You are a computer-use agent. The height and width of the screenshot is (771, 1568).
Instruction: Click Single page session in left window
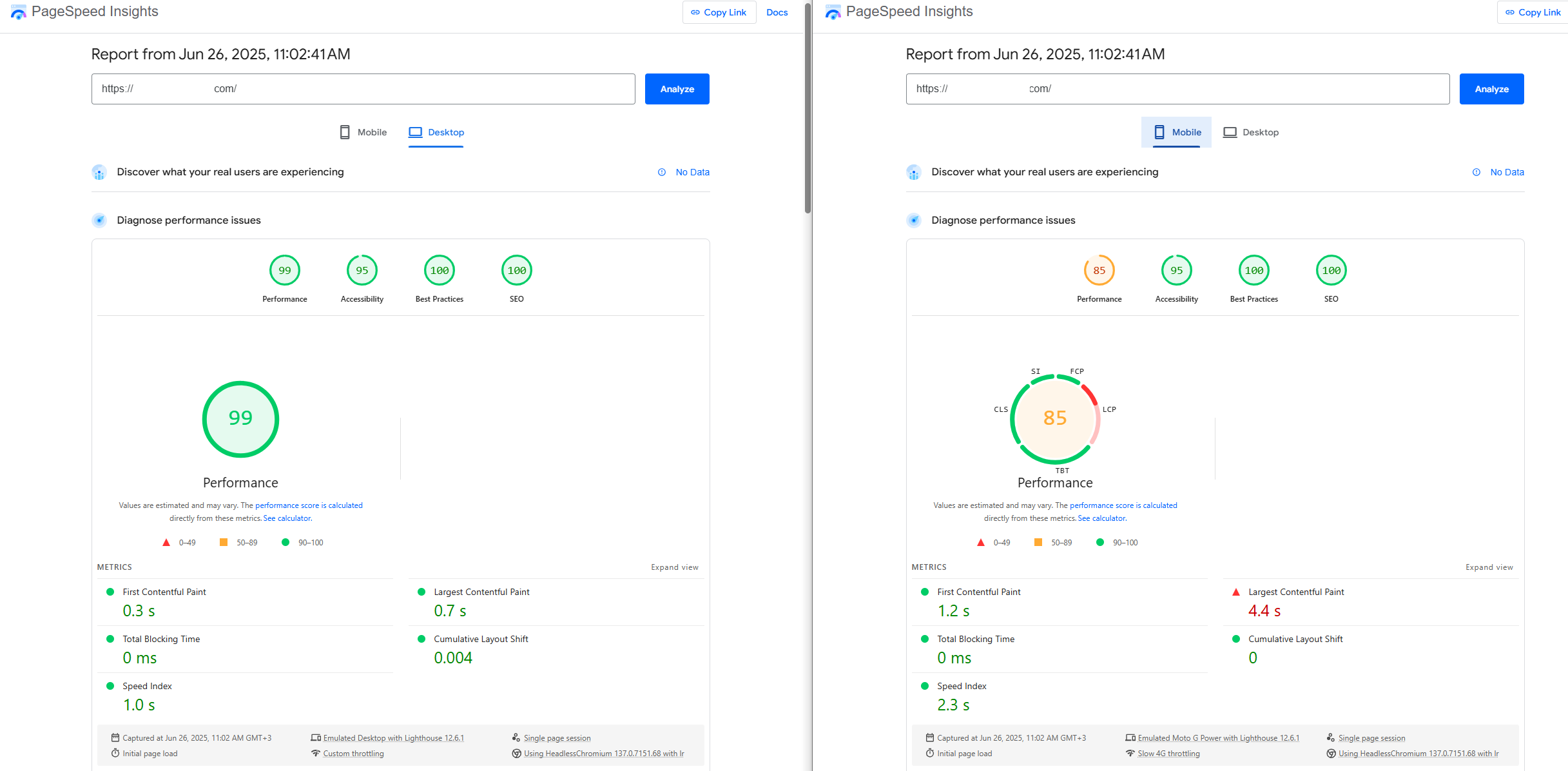pyautogui.click(x=557, y=738)
